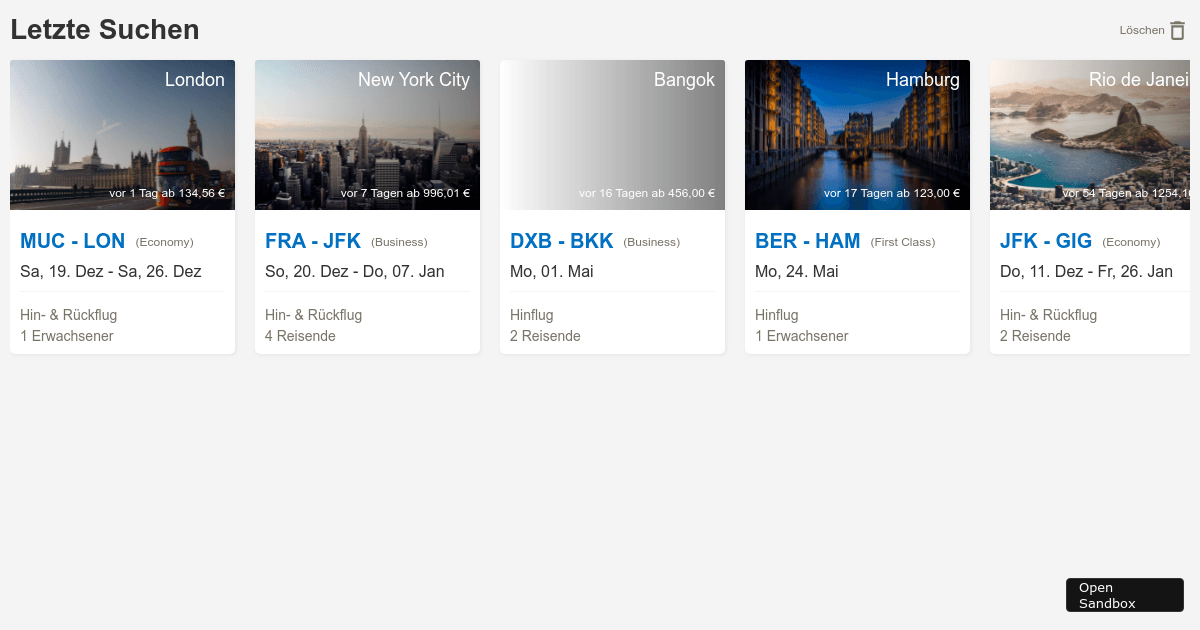The width and height of the screenshot is (1200, 630).
Task: Click the First Class label
Action: tap(903, 242)
